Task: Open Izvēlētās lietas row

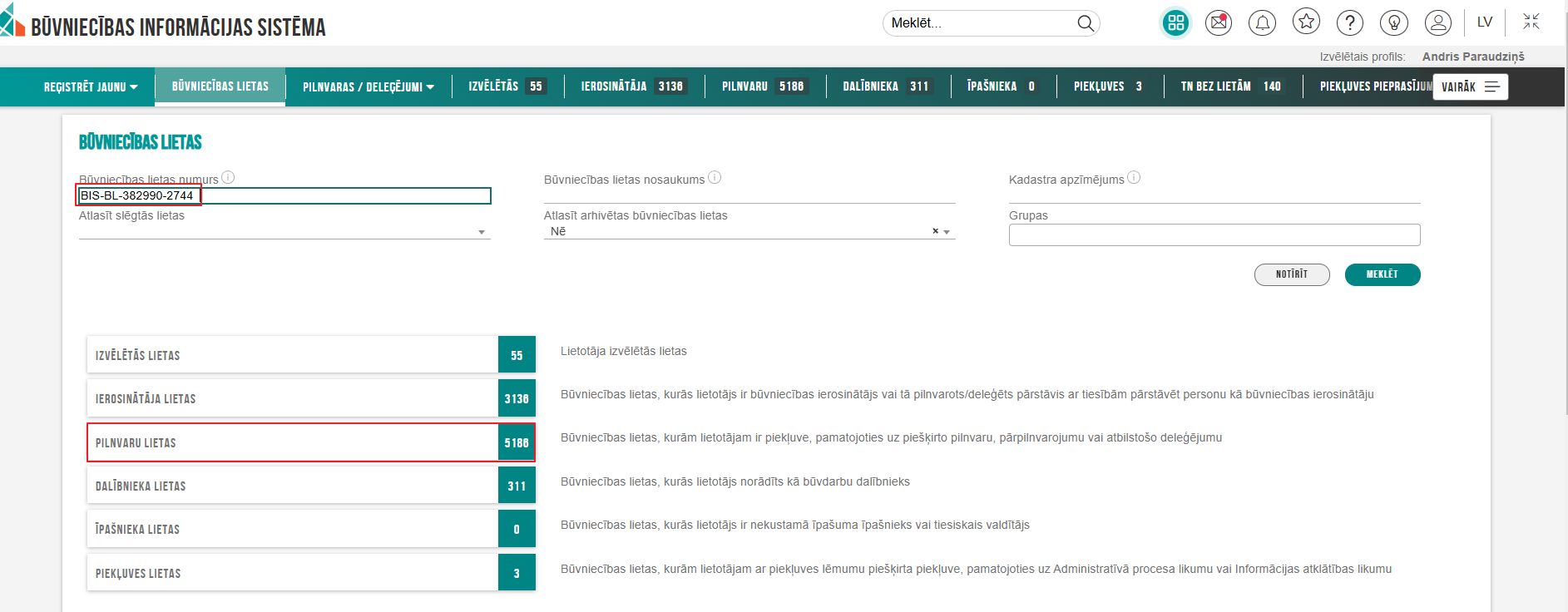Action: coord(311,355)
